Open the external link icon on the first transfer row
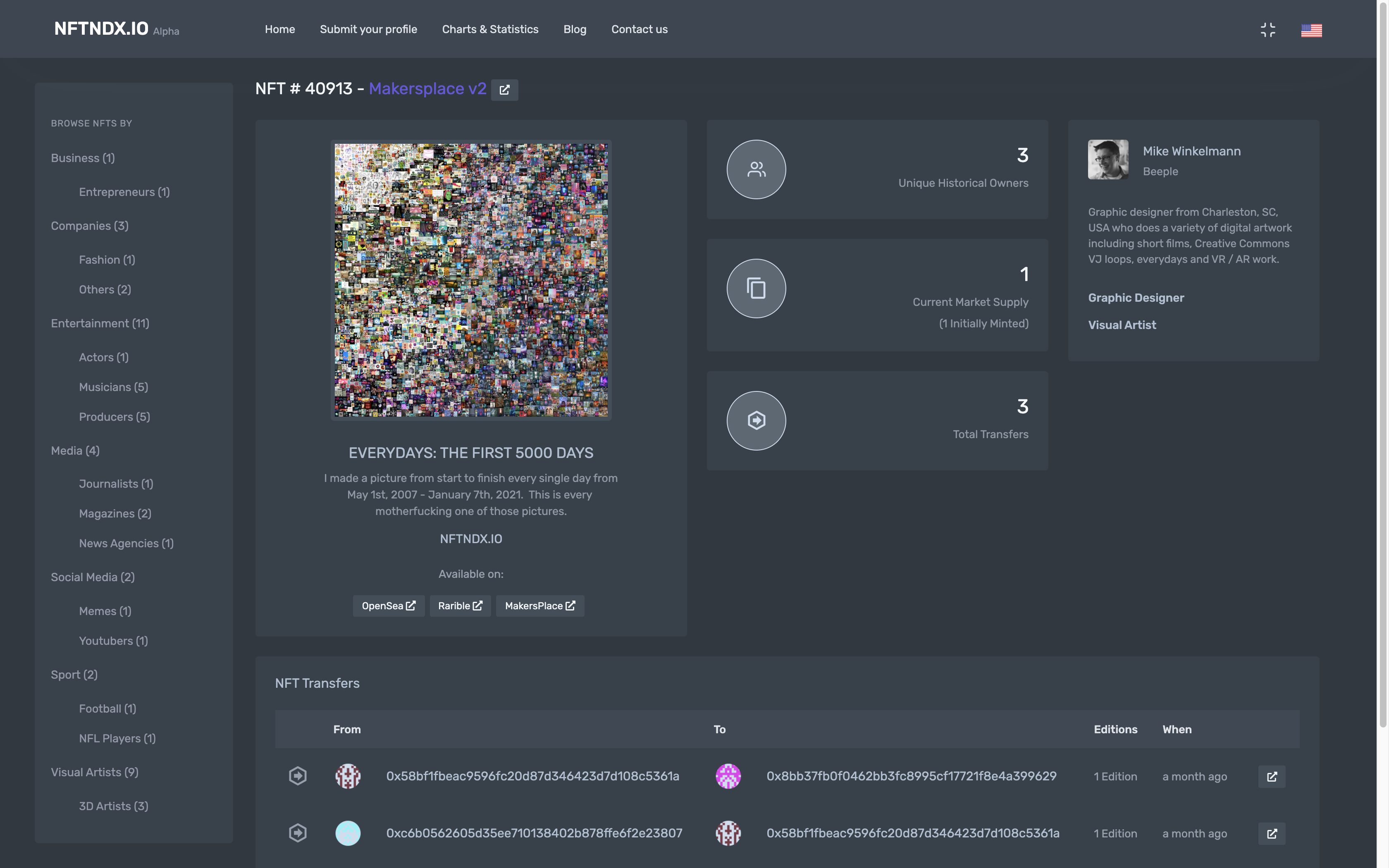Viewport: 1389px width, 868px height. pyautogui.click(x=1271, y=776)
